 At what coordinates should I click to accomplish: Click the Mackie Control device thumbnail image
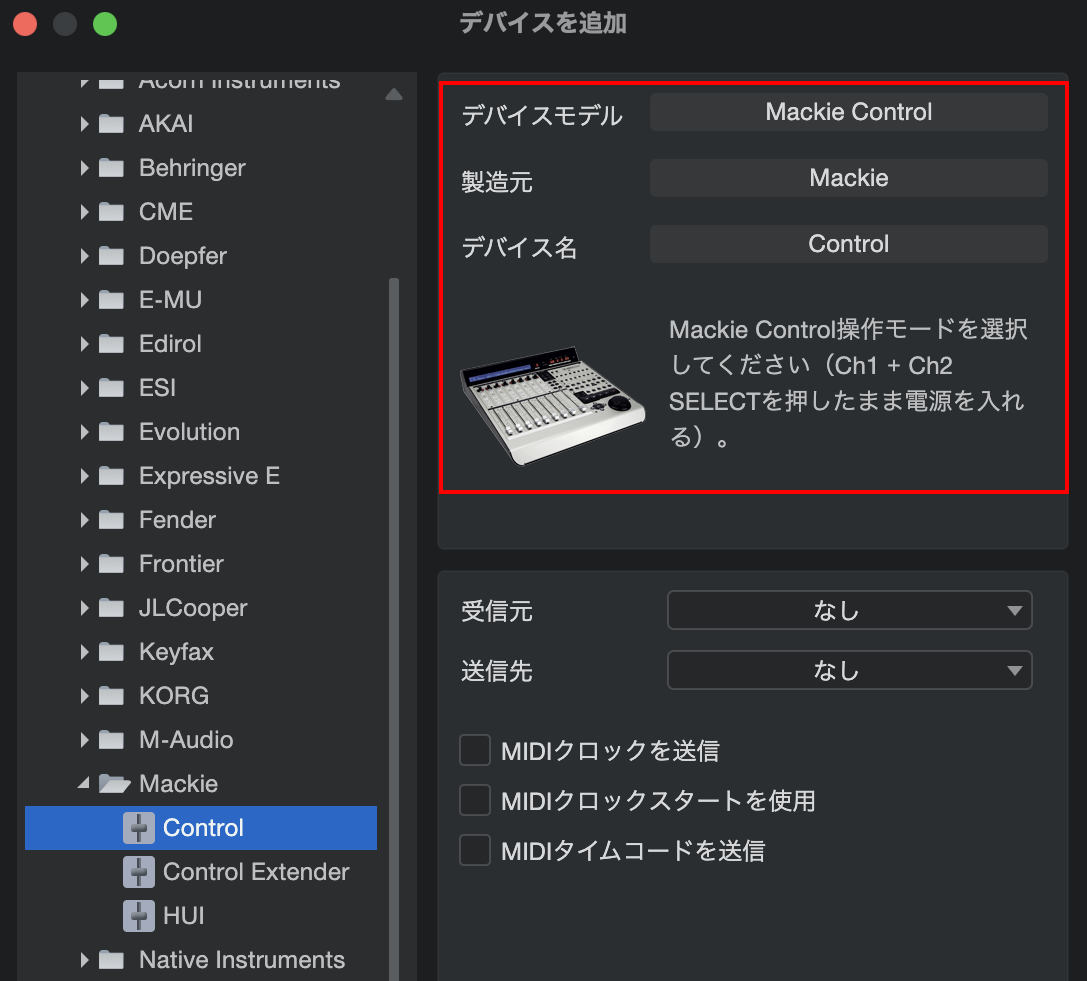553,406
